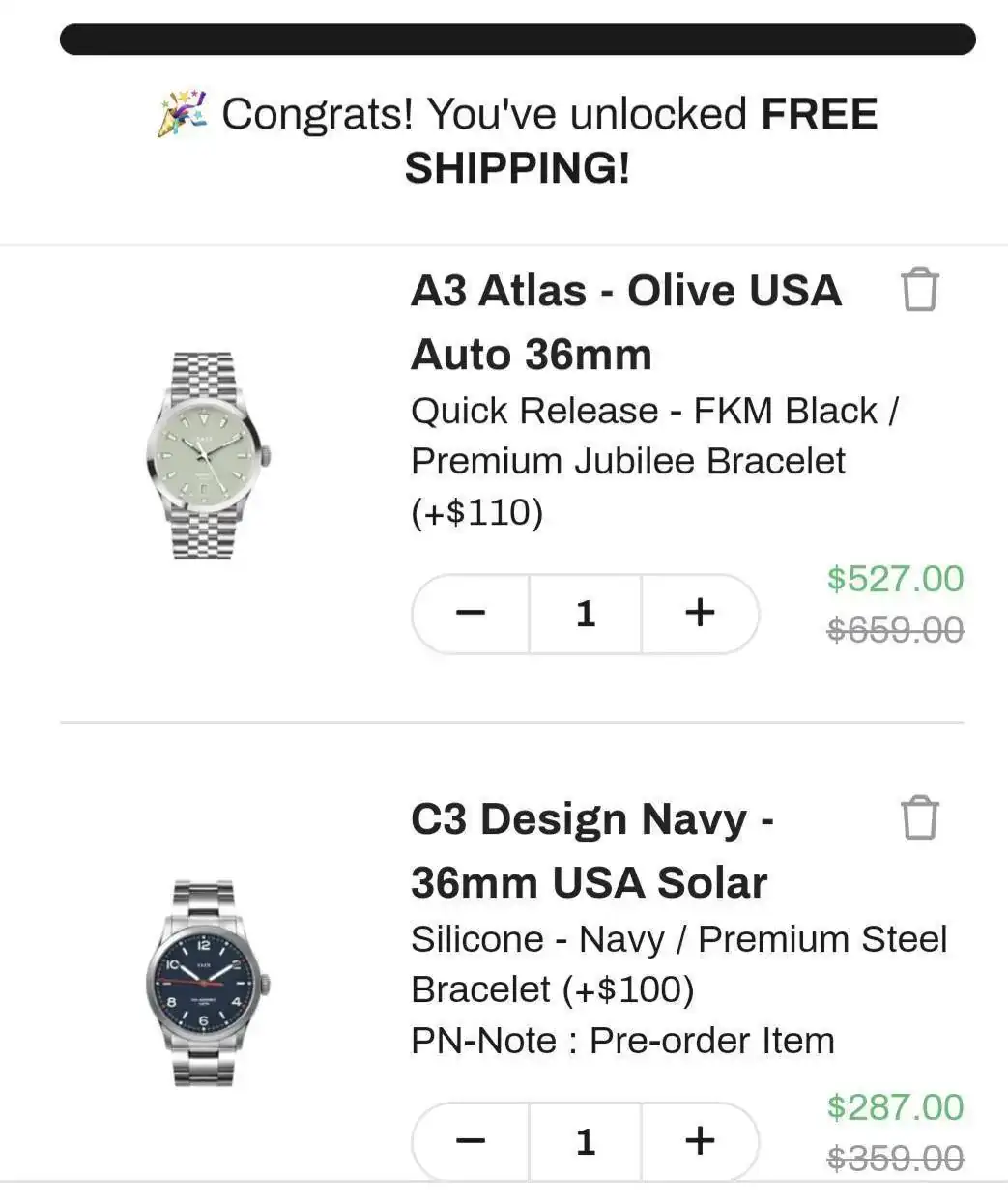Screen dimensions: 1008x1203
Task: Delete A3 Atlas Olive watch from cart
Action: [x=919, y=290]
